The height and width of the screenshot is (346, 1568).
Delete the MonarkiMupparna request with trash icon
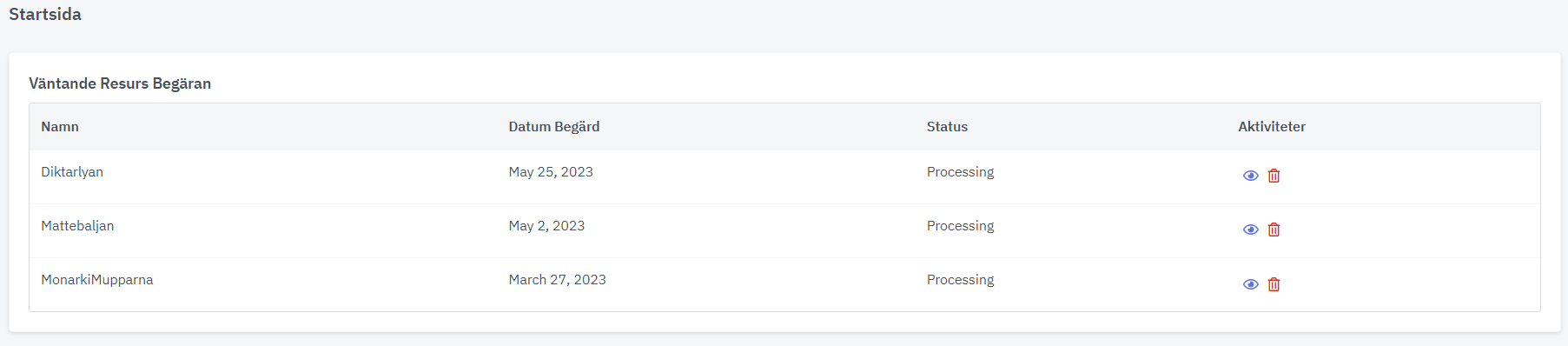pos(1274,284)
